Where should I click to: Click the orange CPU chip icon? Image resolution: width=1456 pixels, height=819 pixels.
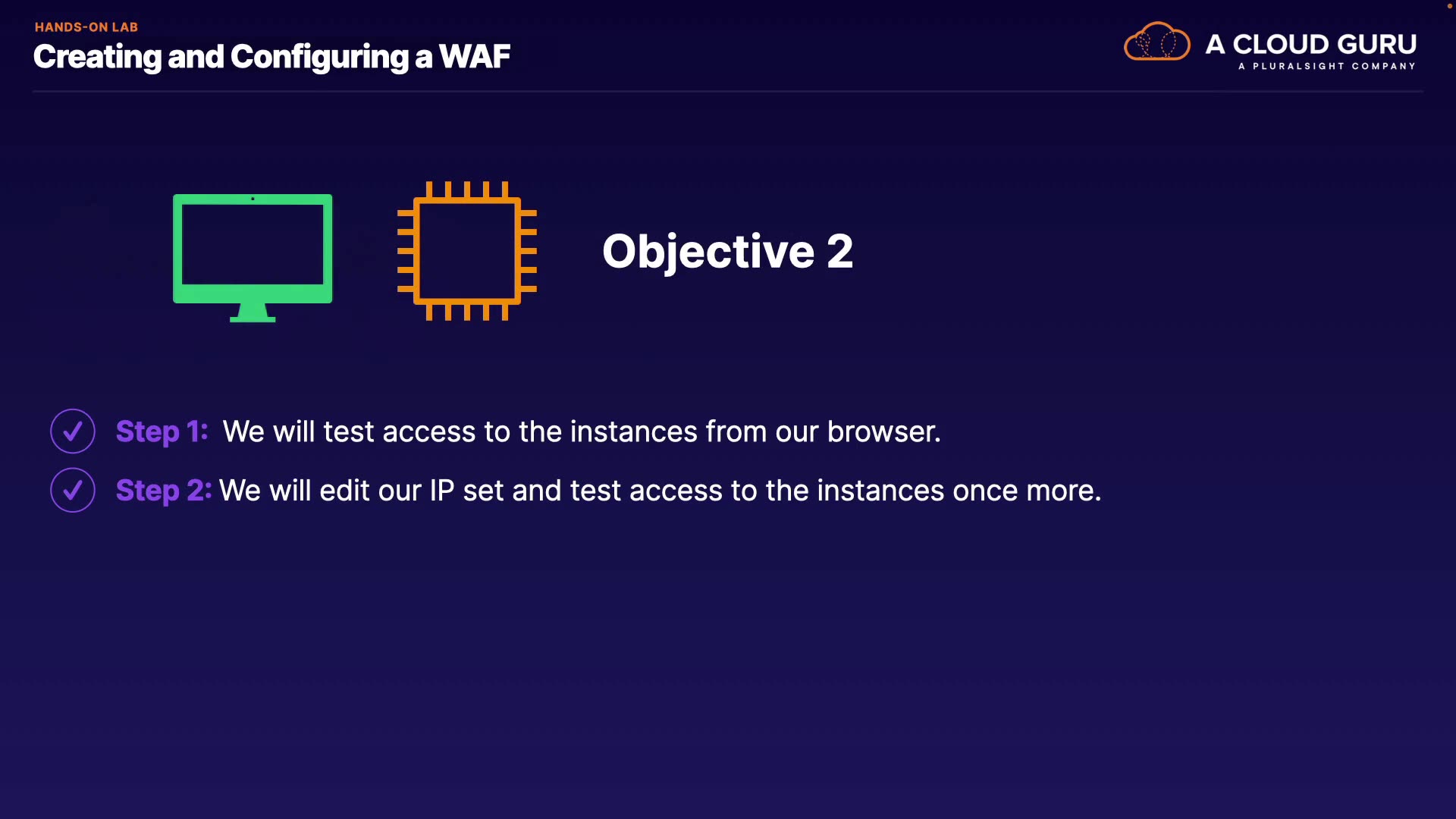click(x=467, y=251)
